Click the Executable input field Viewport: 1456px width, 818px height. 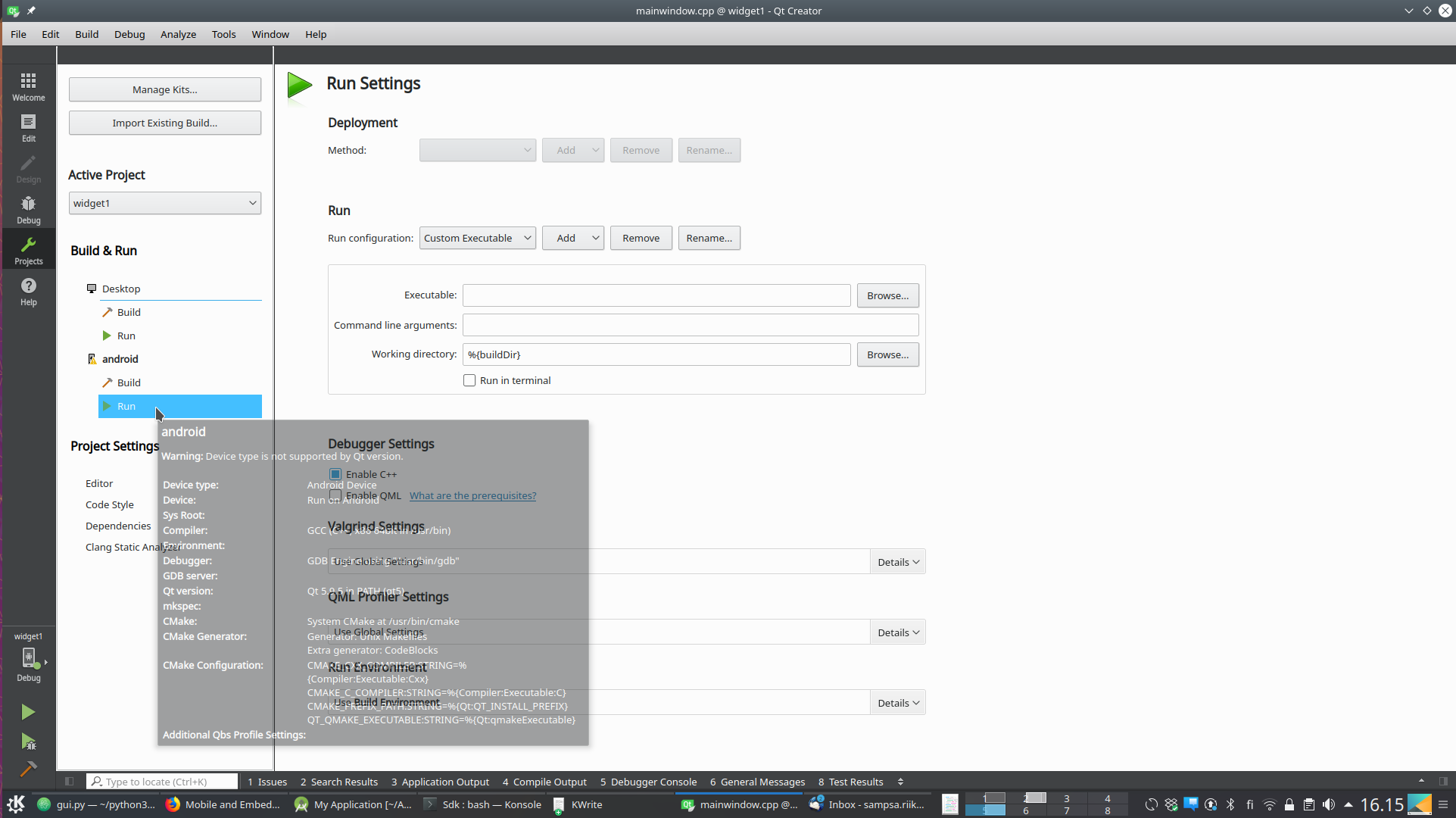pos(656,295)
